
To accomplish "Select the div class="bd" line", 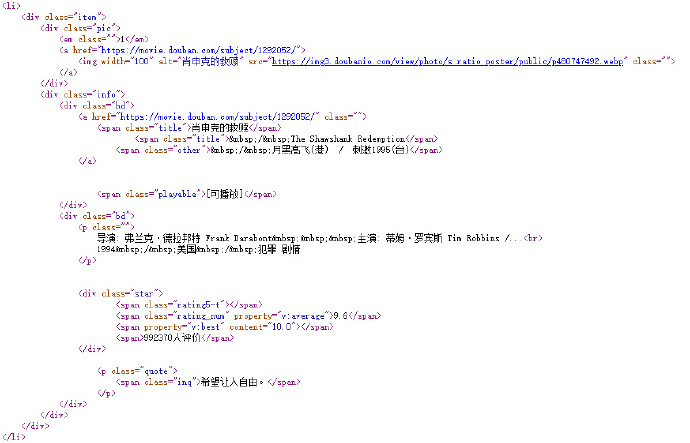I will [x=97, y=216].
